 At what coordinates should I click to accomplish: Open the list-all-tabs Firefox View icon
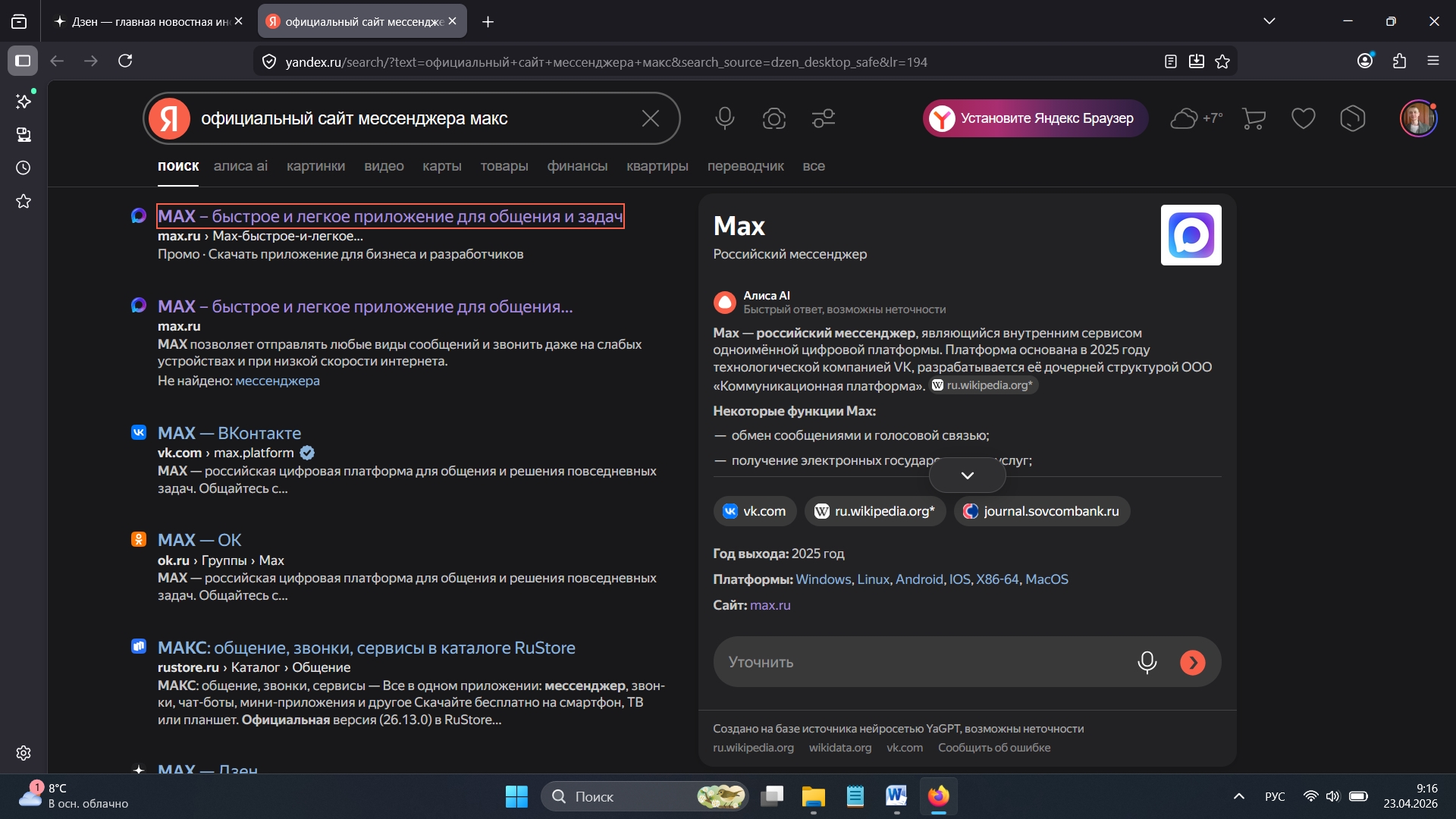coord(19,21)
